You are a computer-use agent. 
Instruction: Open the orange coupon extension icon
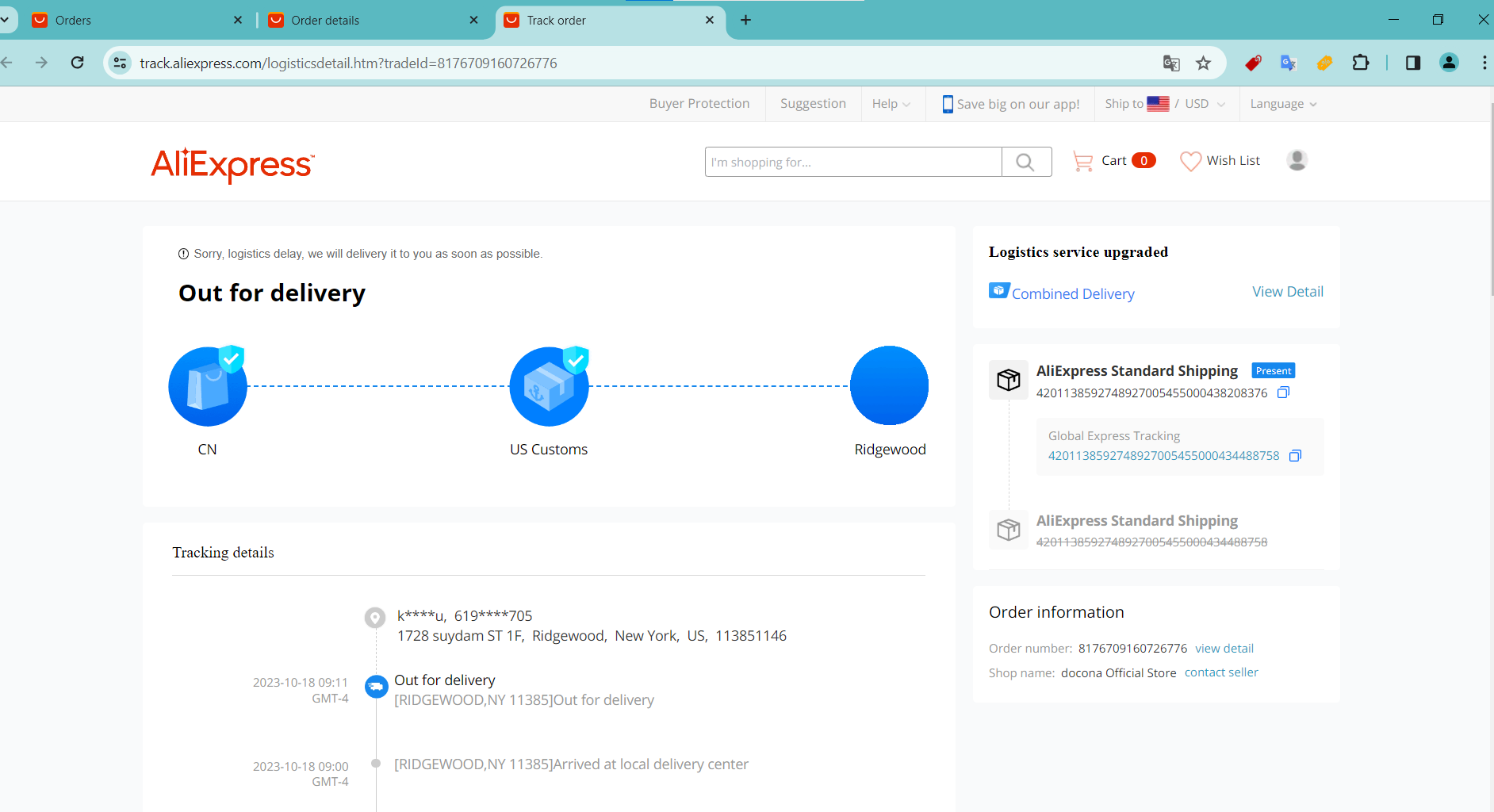coord(1324,63)
